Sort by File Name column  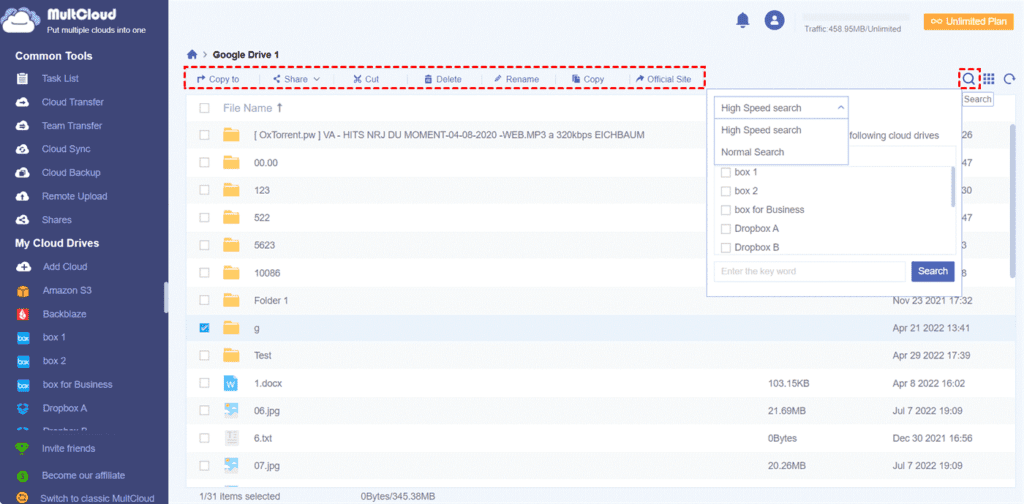(x=253, y=108)
